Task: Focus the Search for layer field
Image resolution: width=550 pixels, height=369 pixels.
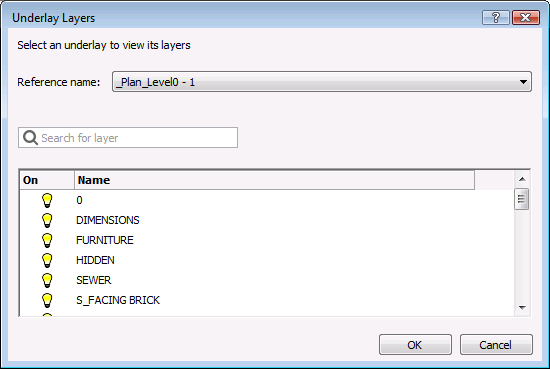Action: pyautogui.click(x=128, y=137)
